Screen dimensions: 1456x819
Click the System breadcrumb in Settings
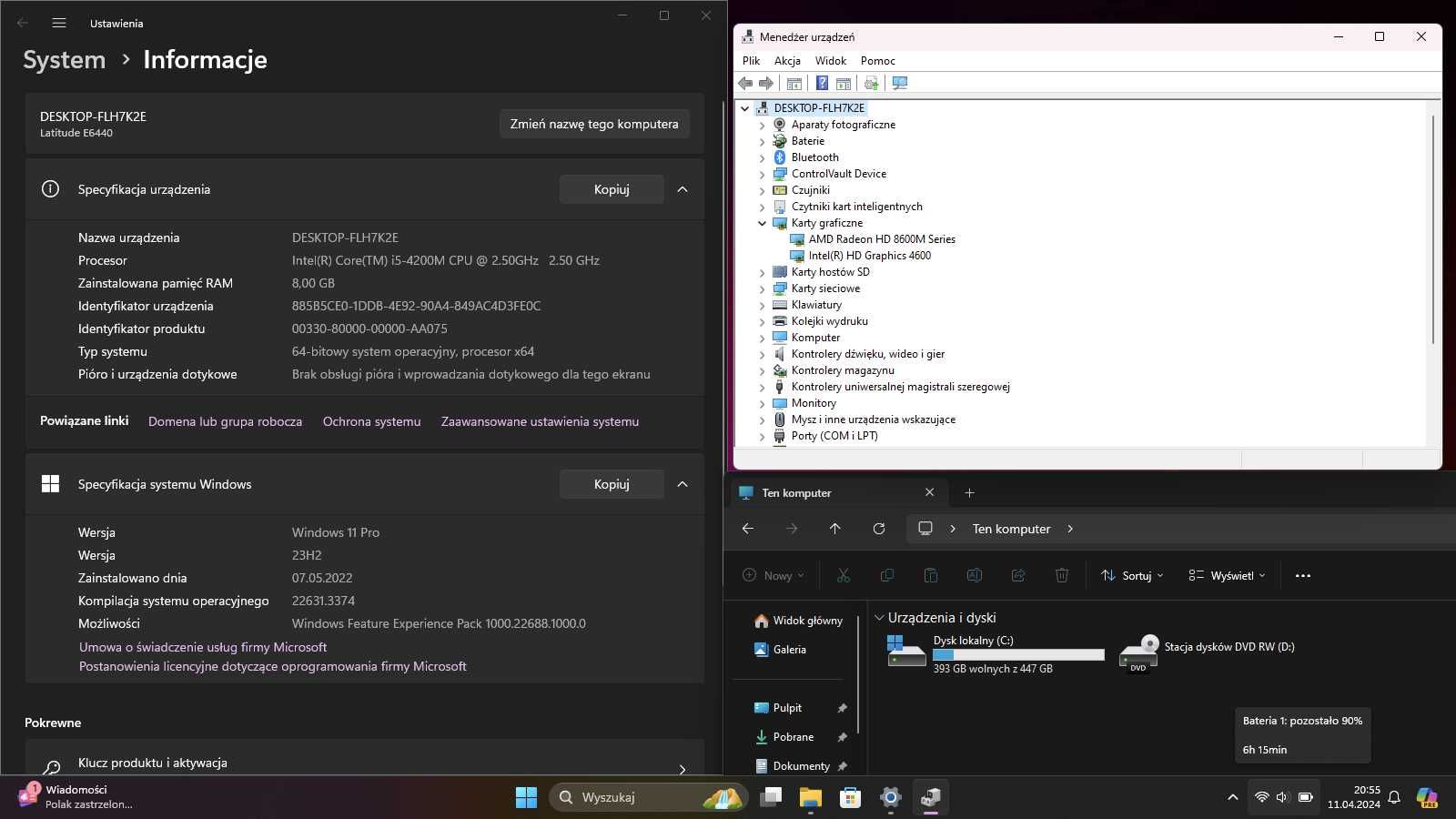point(64,59)
